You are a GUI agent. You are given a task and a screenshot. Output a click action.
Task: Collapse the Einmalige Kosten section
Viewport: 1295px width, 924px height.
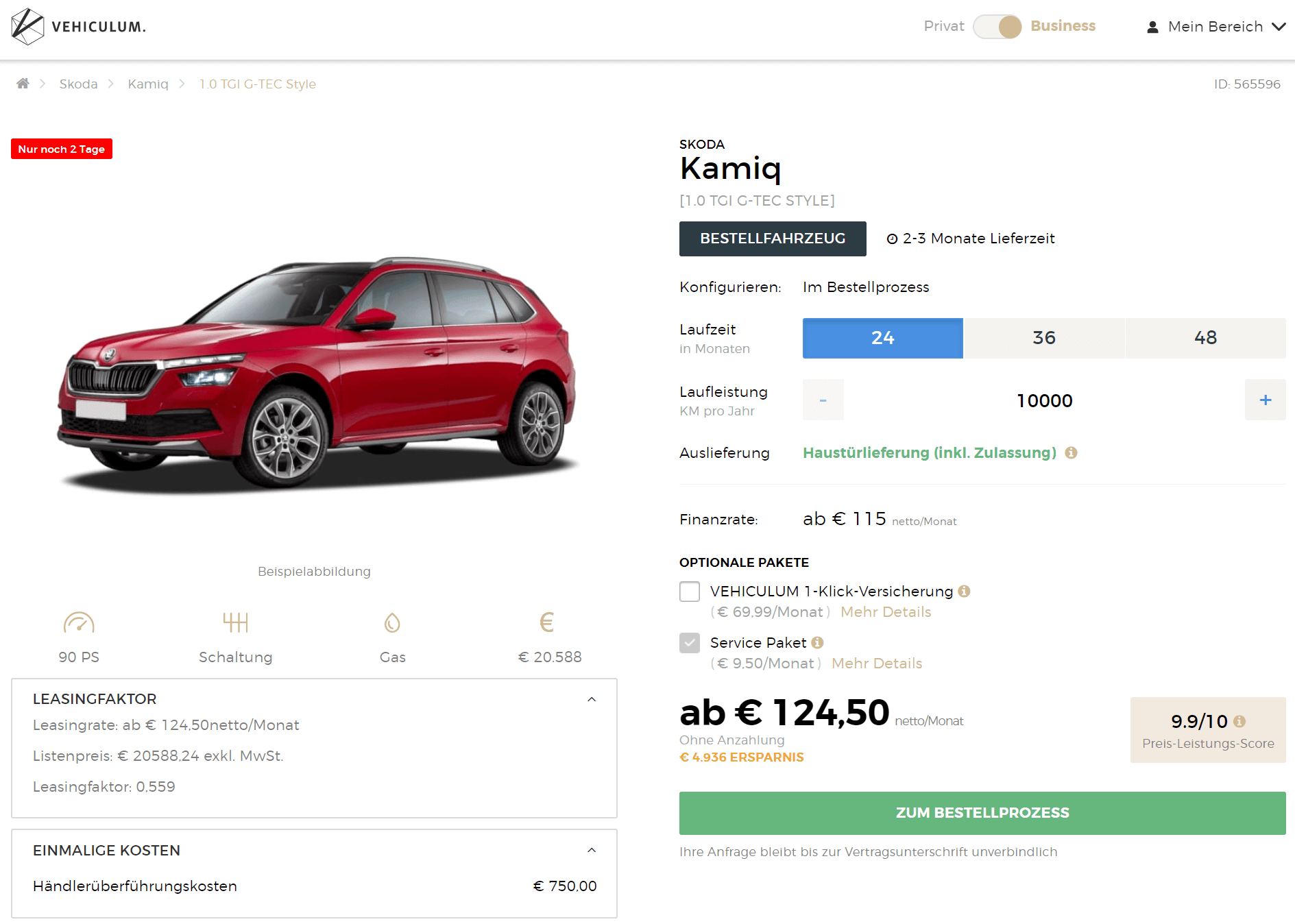coord(592,850)
